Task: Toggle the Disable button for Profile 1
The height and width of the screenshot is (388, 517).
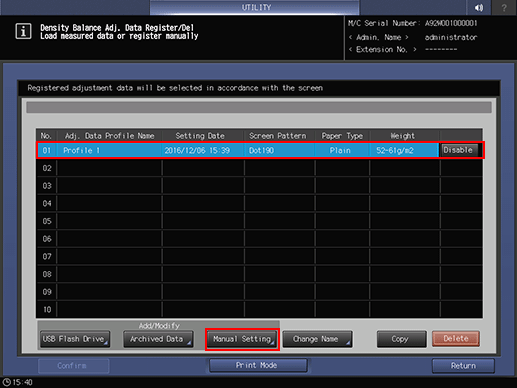Action: tap(459, 150)
